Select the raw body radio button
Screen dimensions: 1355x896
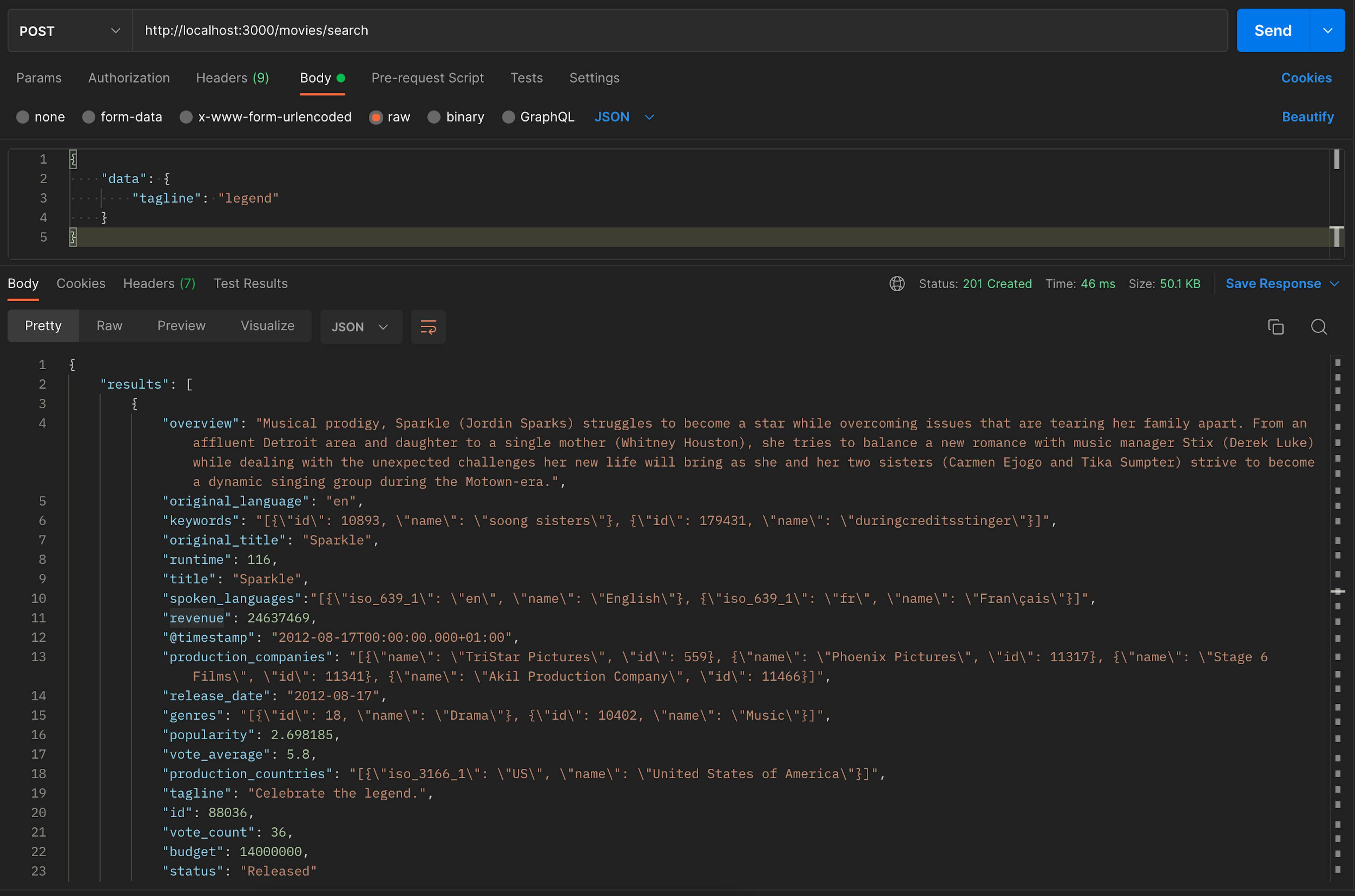pyautogui.click(x=375, y=117)
